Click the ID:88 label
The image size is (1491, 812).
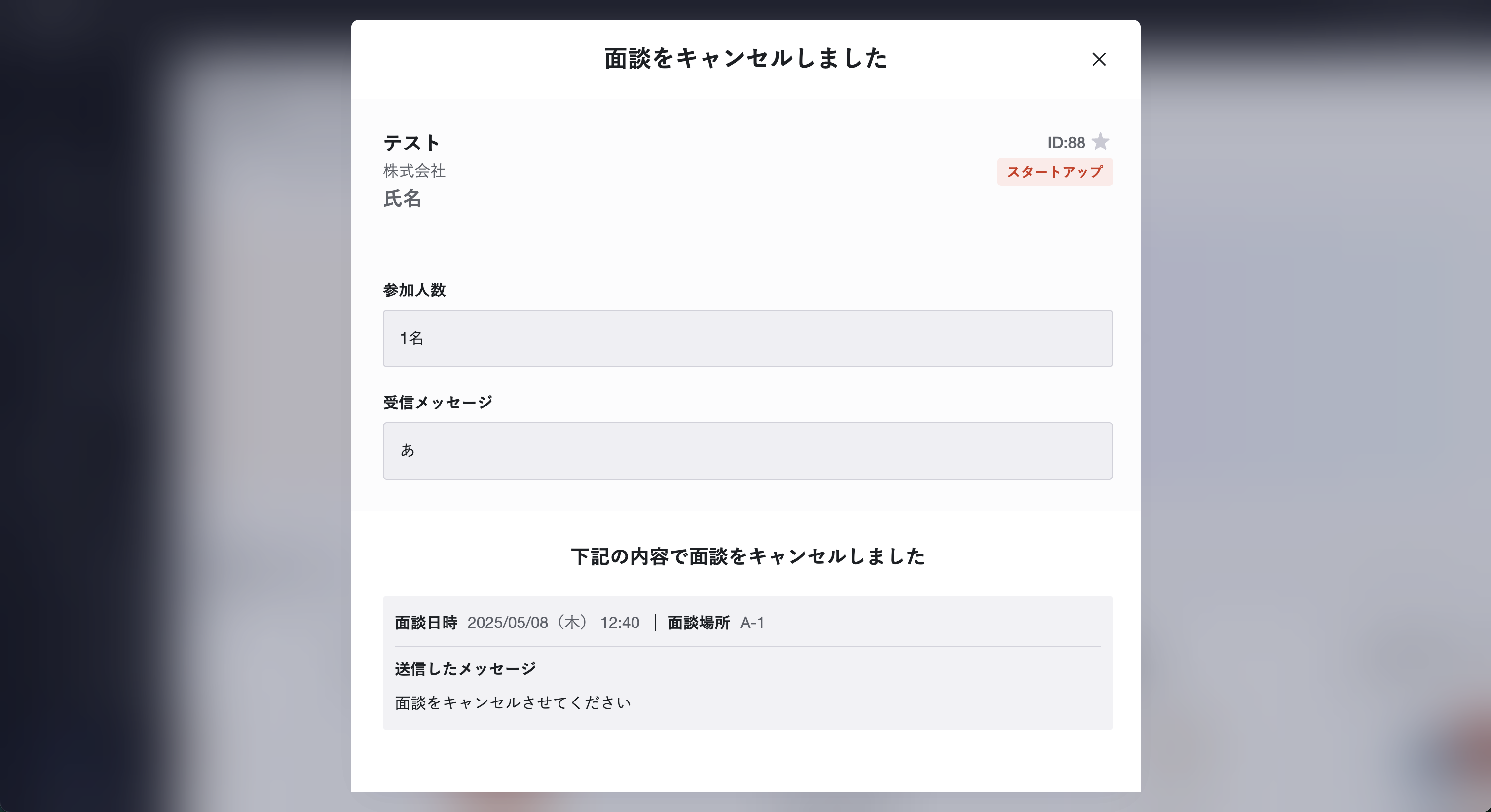click(x=1066, y=143)
